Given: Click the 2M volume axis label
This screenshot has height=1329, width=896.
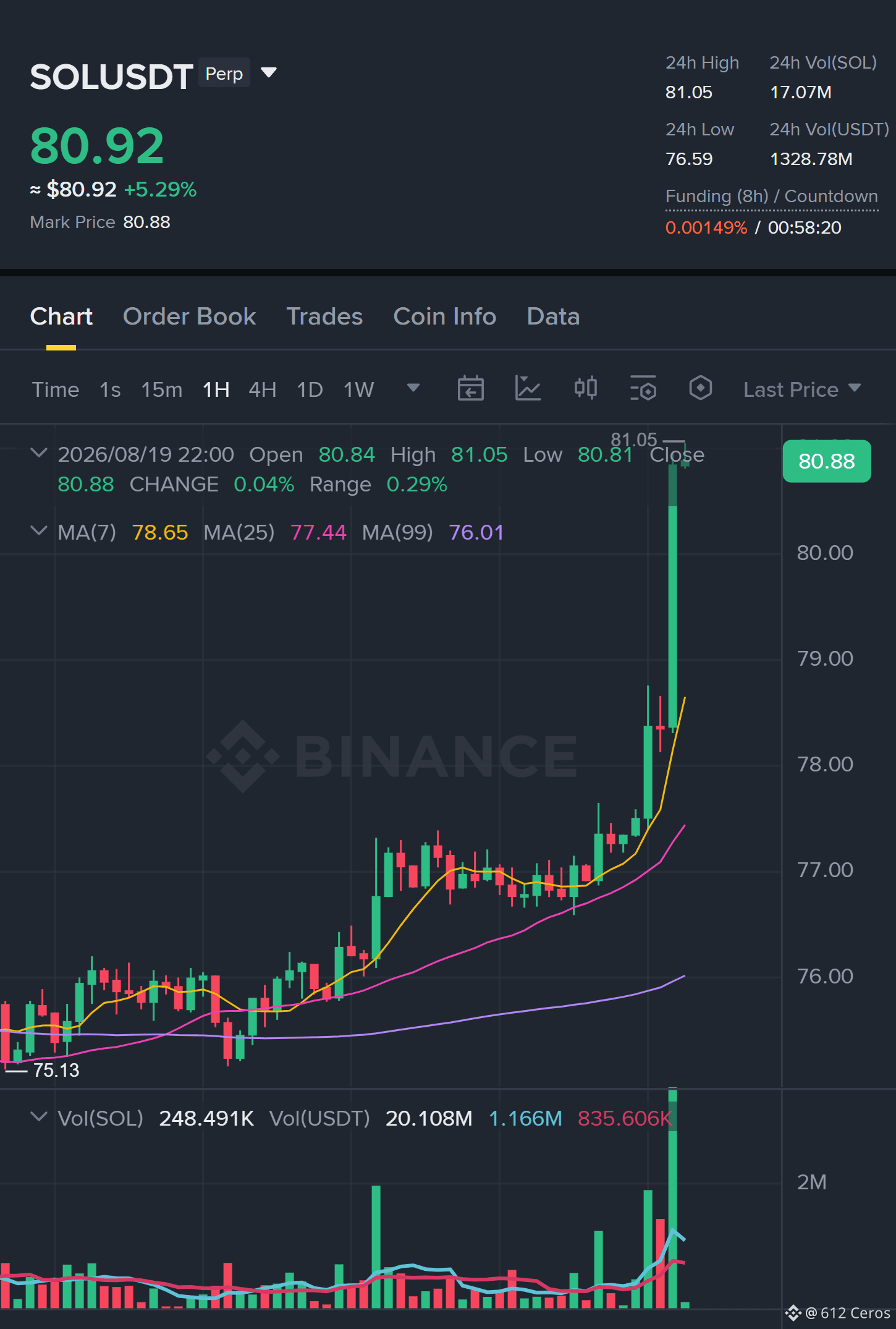Looking at the screenshot, I should click(811, 1182).
